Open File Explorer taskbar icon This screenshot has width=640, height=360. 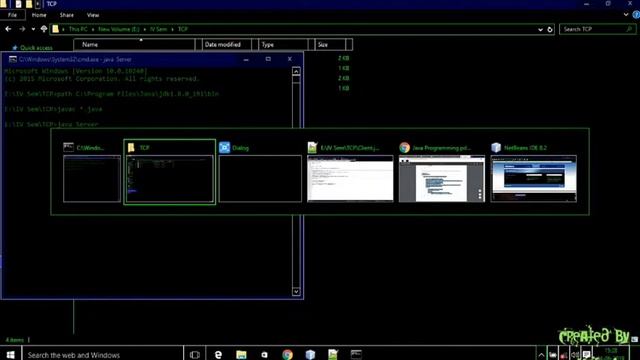point(241,354)
